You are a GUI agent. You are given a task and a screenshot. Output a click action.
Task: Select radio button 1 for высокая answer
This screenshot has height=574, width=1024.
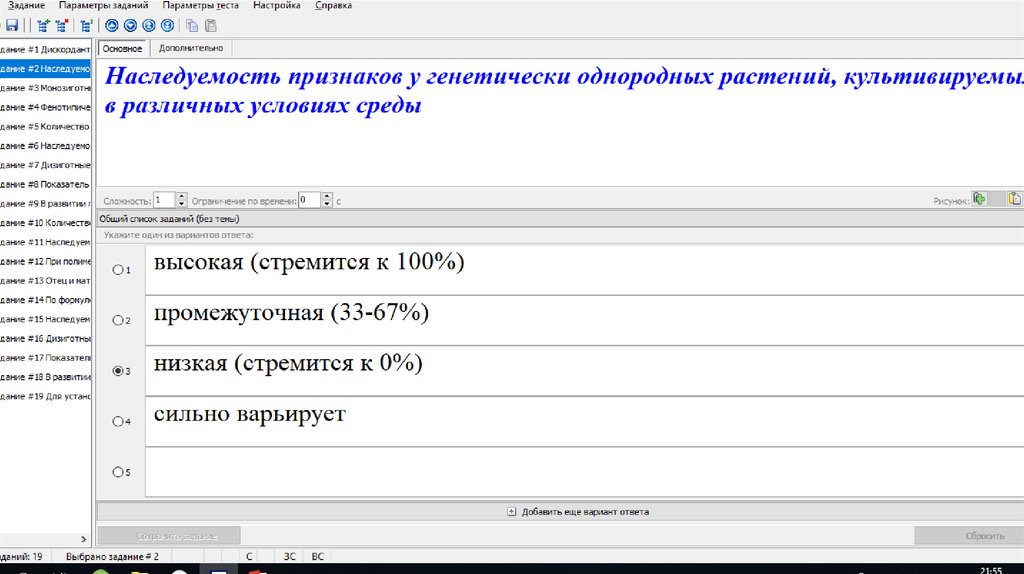(118, 270)
